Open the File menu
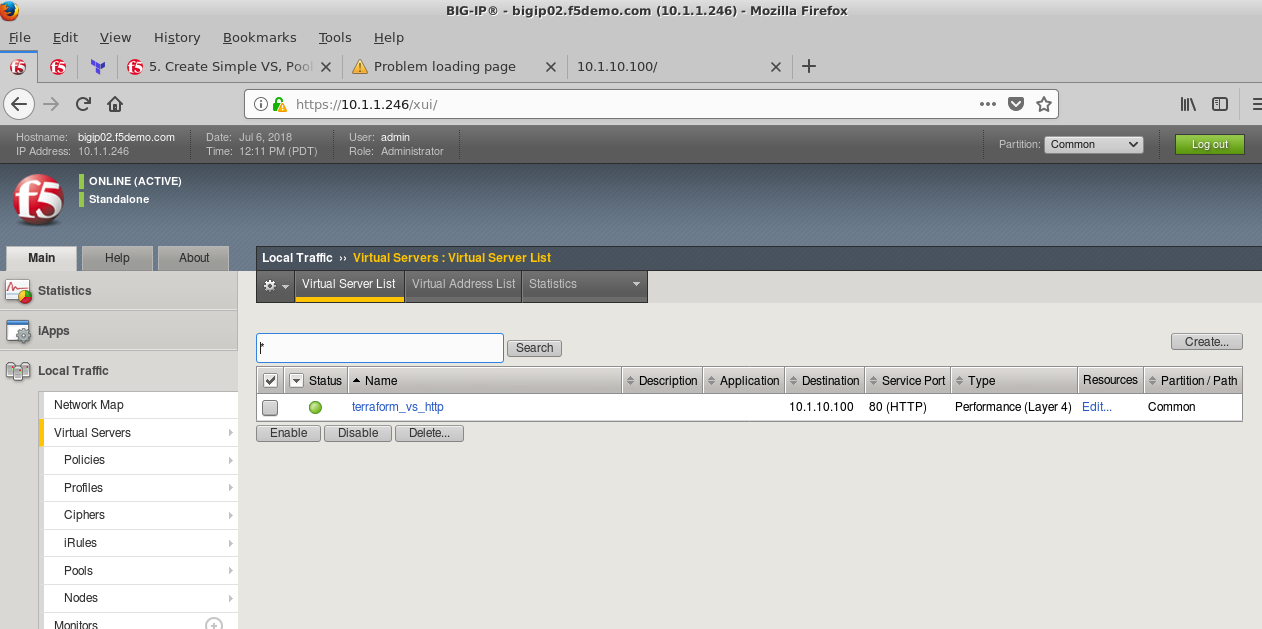Screen dimensions: 1262x629 coord(19,37)
